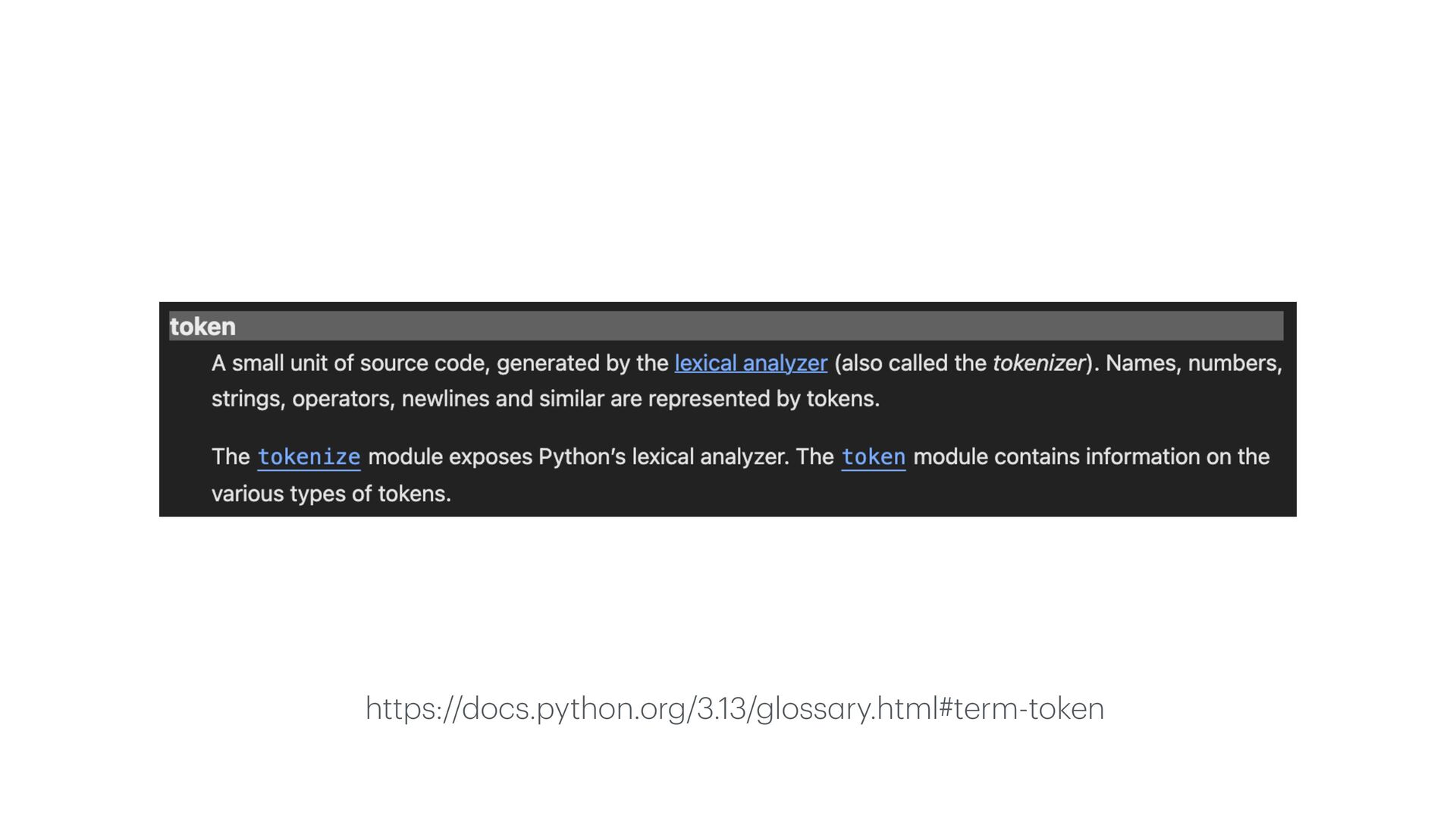Open the "token" module link

click(874, 457)
